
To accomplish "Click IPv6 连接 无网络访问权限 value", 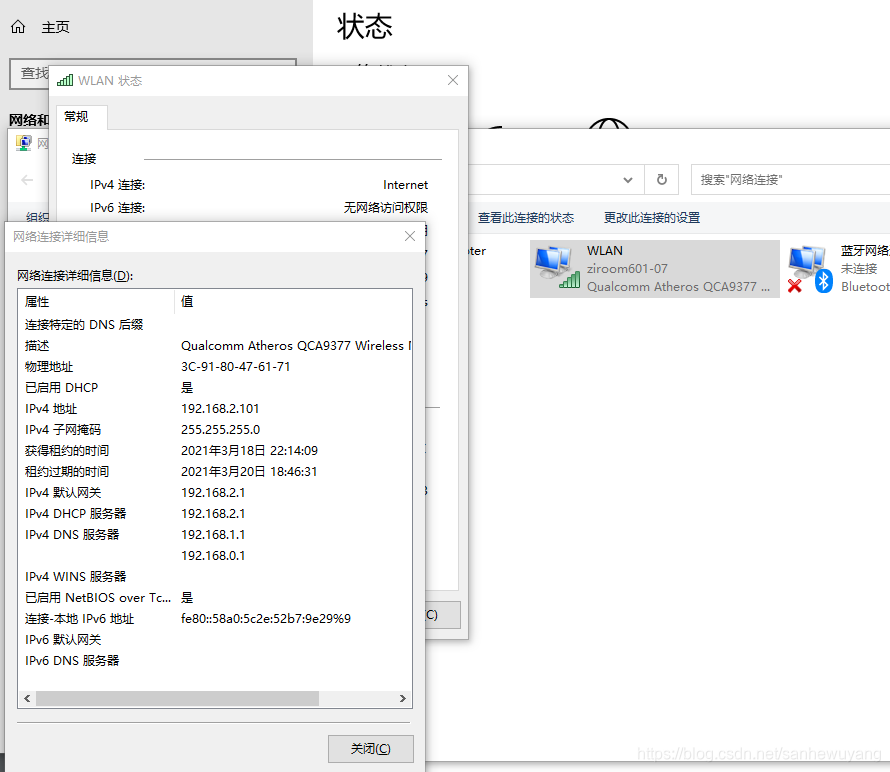I will (385, 208).
